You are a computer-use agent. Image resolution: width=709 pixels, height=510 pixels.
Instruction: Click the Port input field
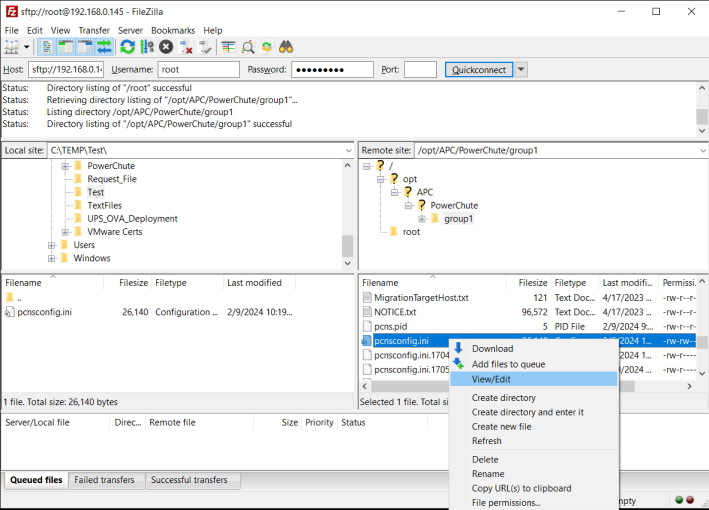(x=420, y=70)
